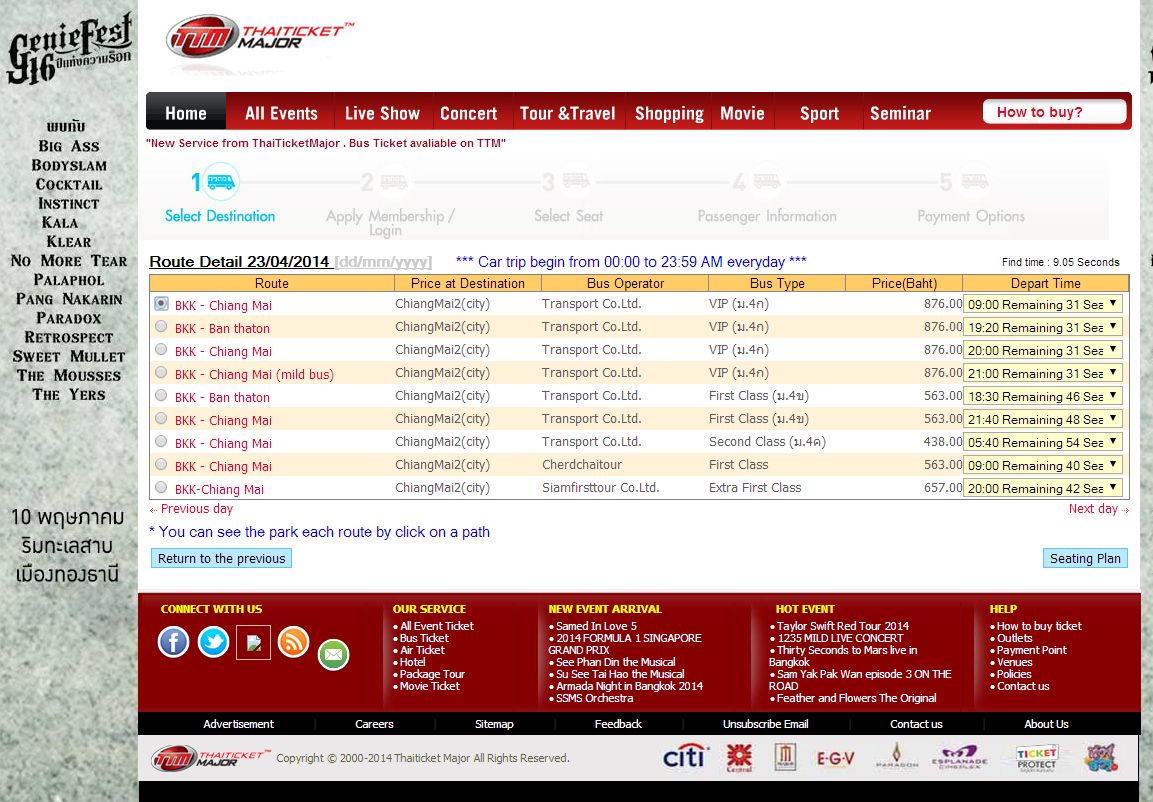1153x802 pixels.
Task: Click the E·G·V sponsor logo
Action: tap(835, 758)
